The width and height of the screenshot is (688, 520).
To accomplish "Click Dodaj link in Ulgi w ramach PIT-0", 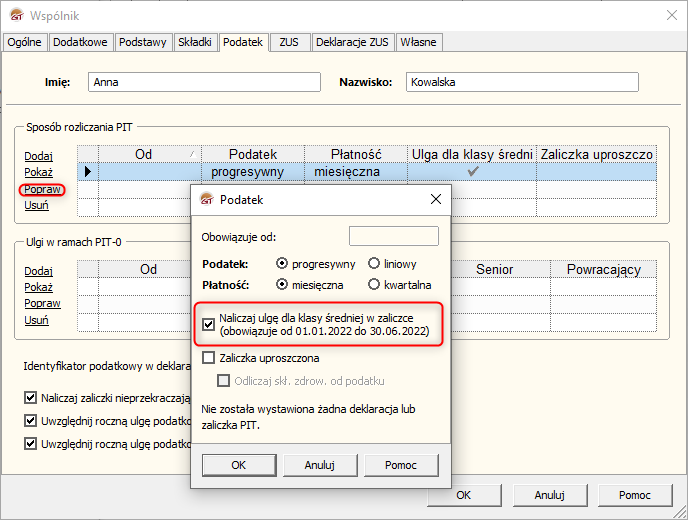I will point(39,271).
